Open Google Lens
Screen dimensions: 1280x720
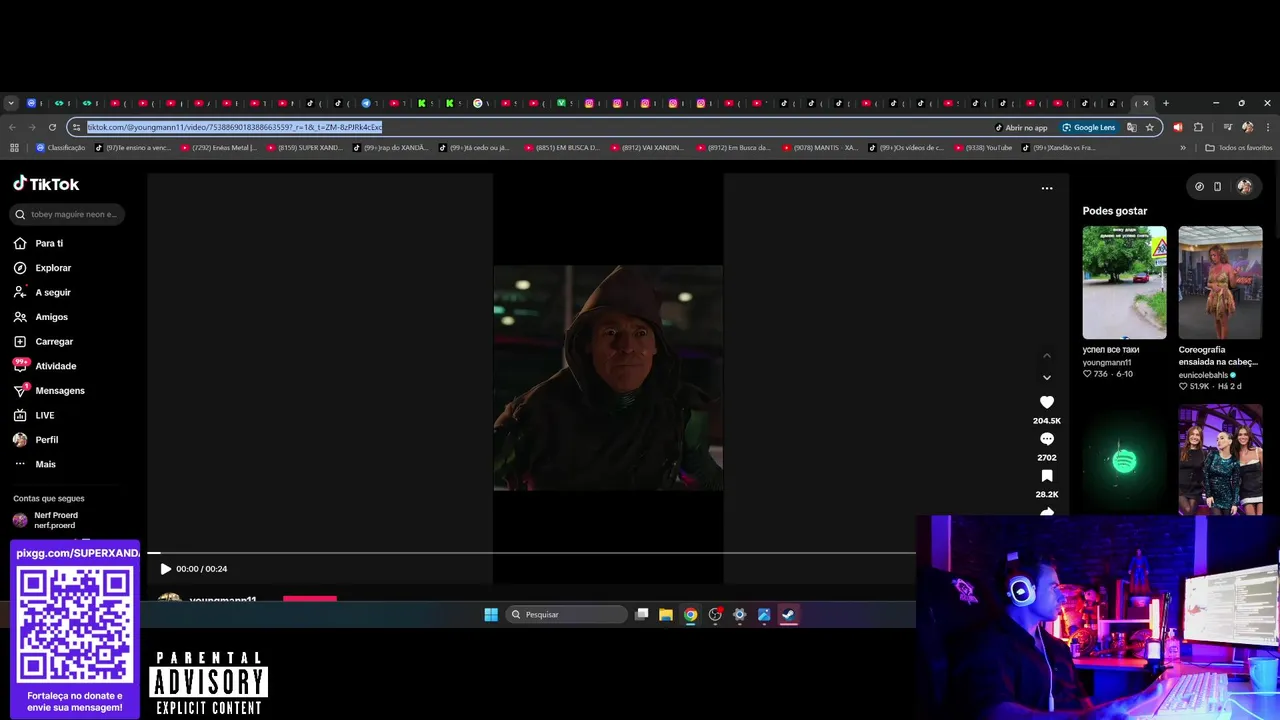pyautogui.click(x=1089, y=127)
